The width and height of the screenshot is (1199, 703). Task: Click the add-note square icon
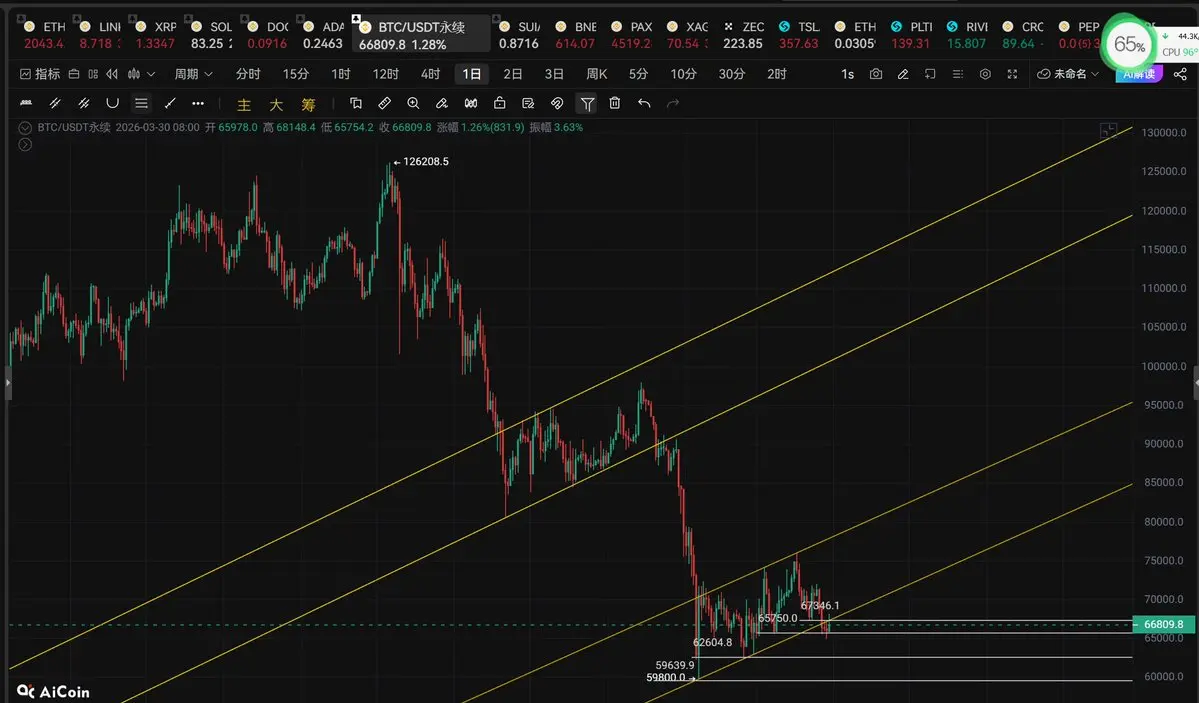click(930, 74)
